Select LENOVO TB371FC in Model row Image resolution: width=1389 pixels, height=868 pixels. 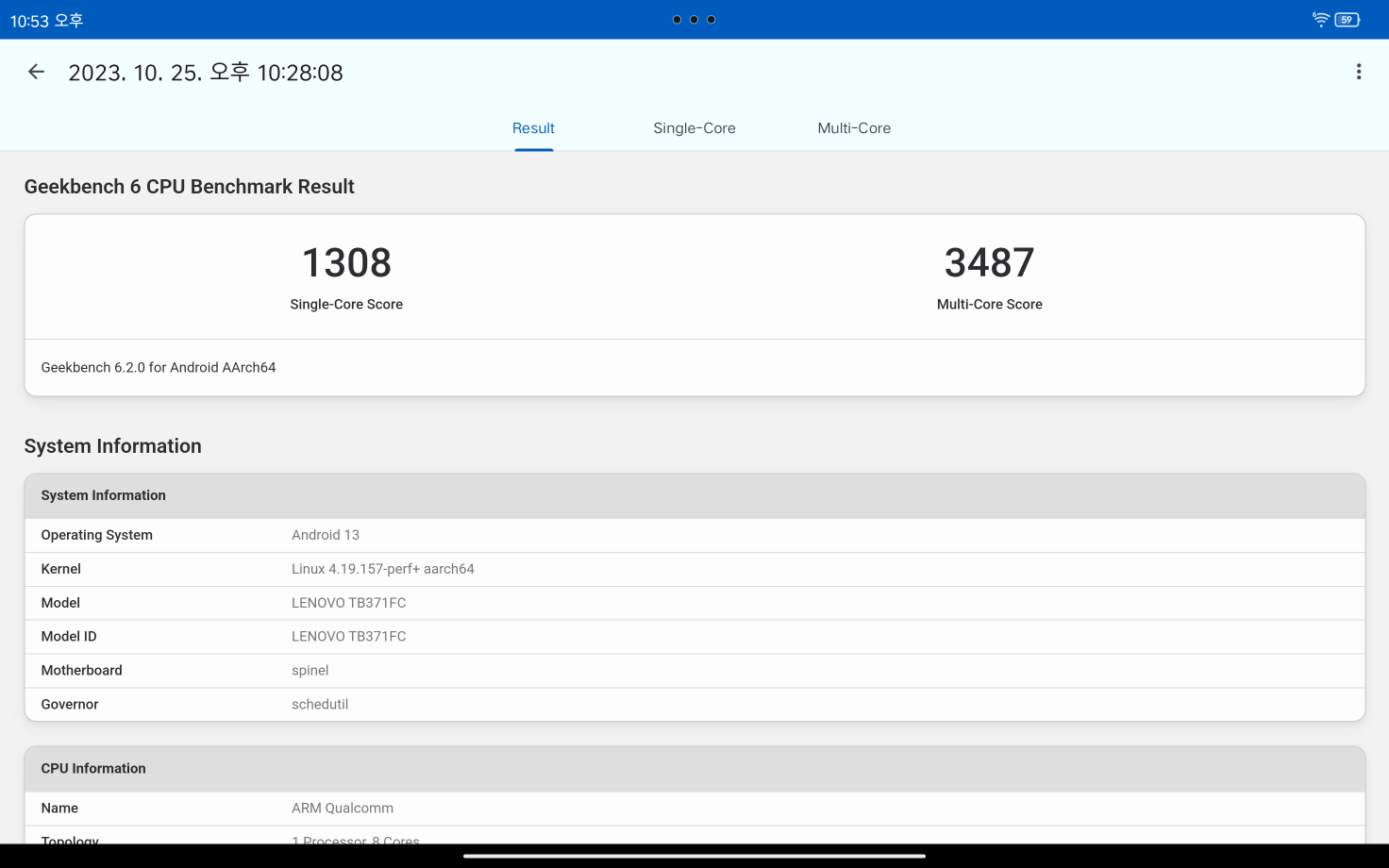(x=349, y=603)
